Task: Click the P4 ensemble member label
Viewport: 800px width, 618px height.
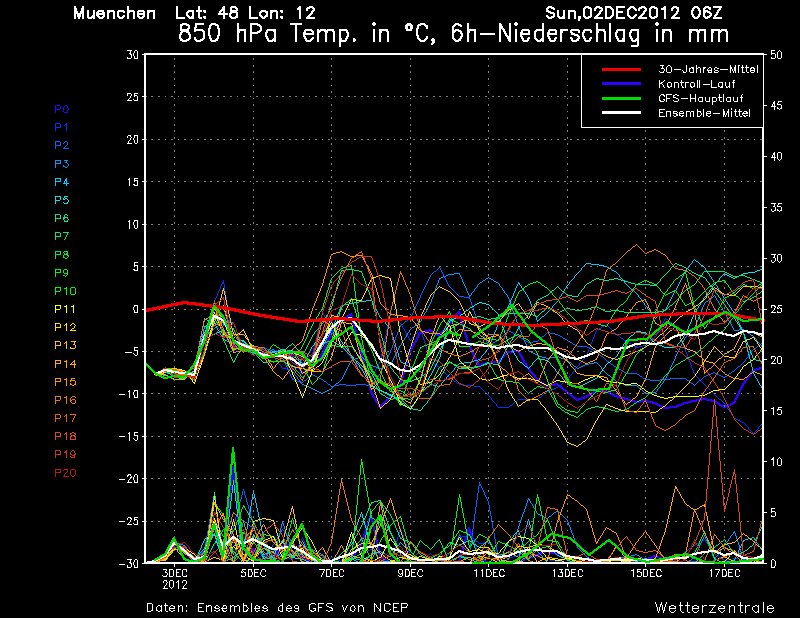Action: point(61,182)
